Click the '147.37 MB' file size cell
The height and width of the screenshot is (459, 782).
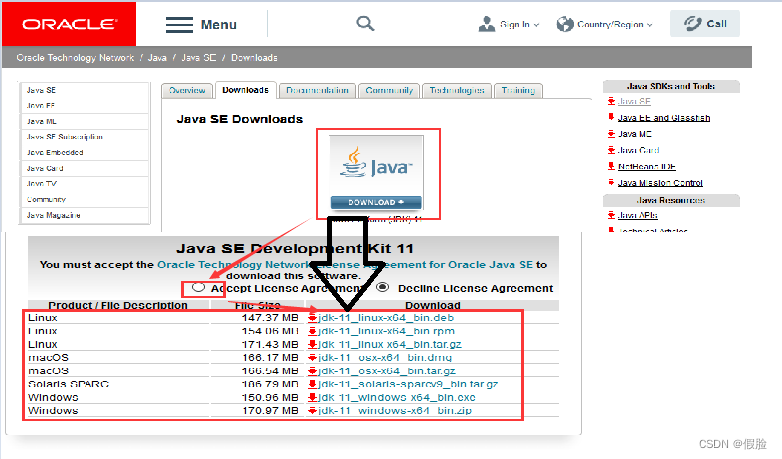[270, 318]
